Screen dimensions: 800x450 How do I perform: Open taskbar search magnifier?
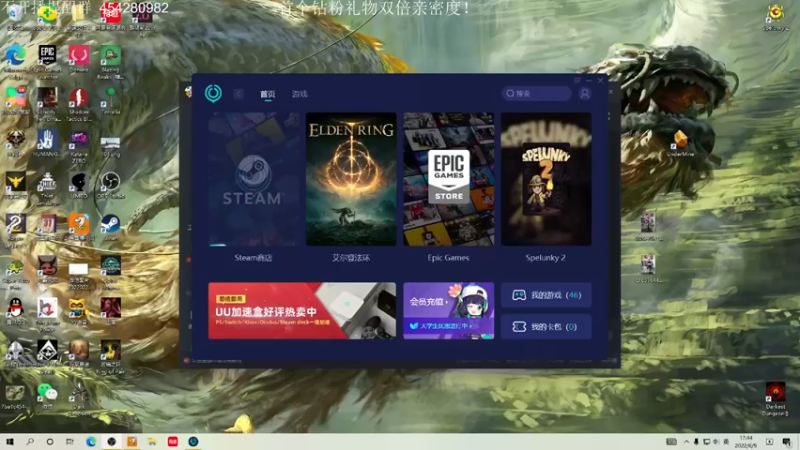[30, 441]
